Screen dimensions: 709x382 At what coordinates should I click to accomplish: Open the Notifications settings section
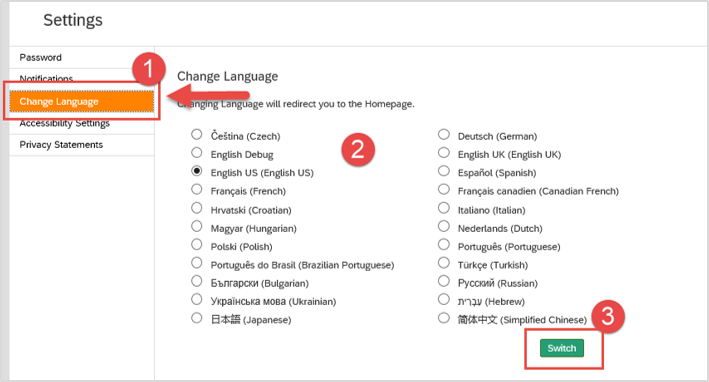pyautogui.click(x=81, y=78)
